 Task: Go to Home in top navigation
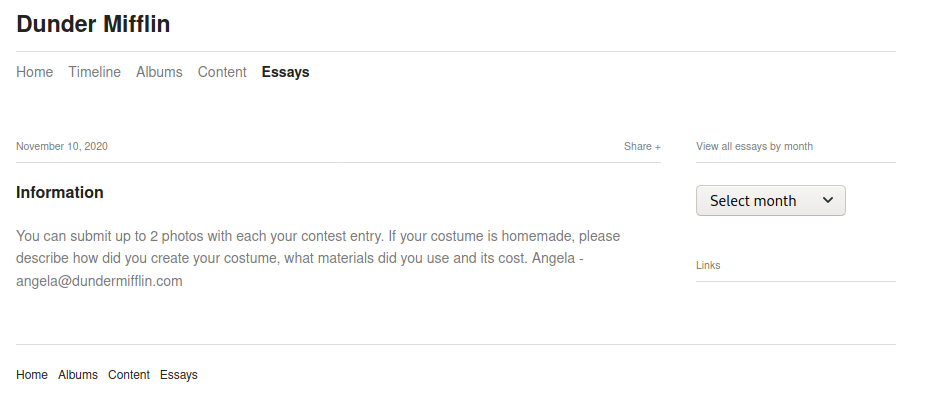tap(34, 72)
